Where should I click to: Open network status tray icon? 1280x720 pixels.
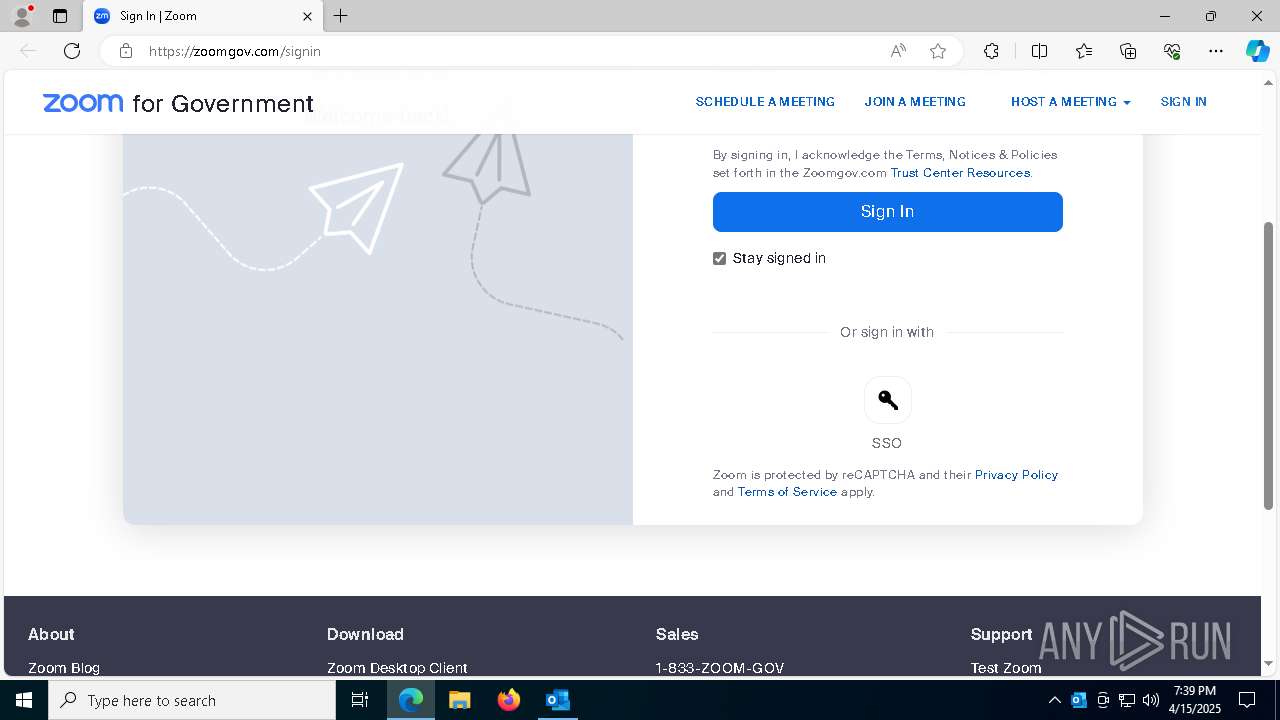[x=1127, y=700]
